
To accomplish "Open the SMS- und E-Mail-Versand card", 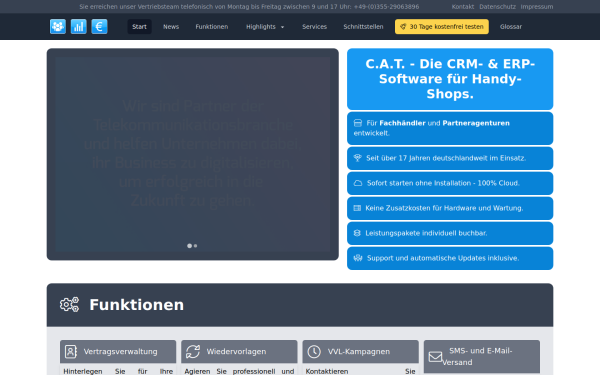I will (482, 357).
